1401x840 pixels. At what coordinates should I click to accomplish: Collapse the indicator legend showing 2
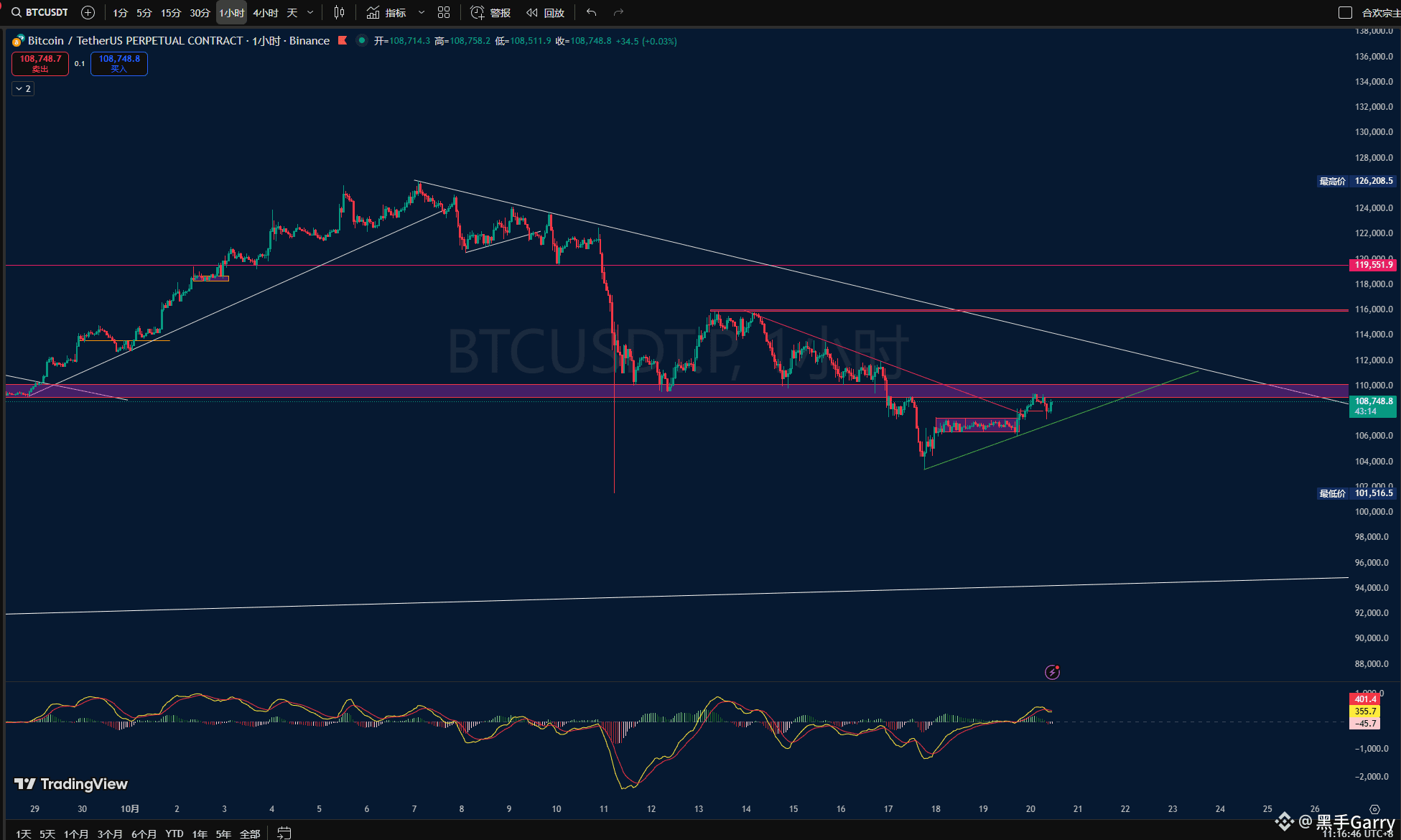click(x=23, y=88)
